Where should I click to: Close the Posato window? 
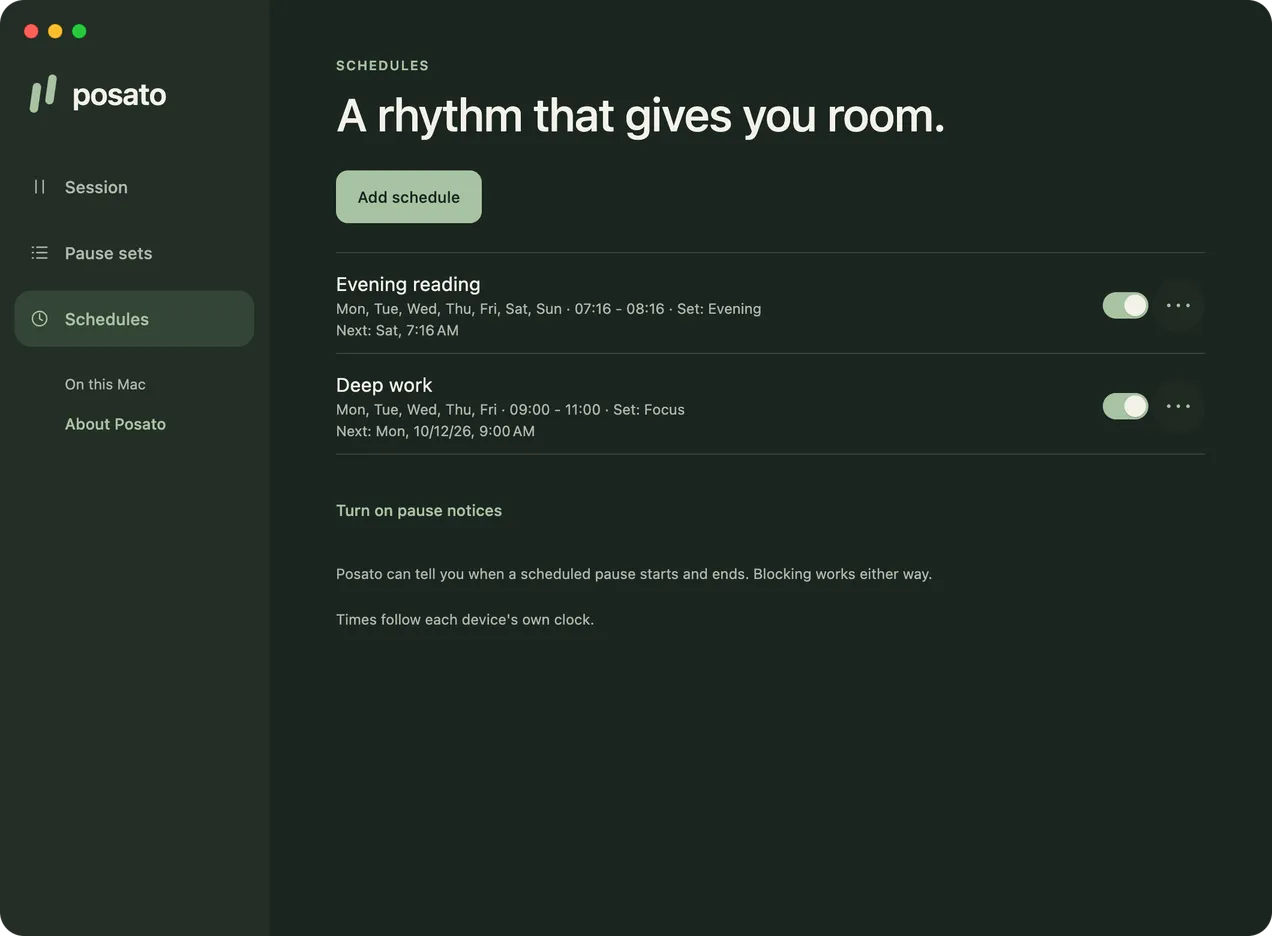click(x=31, y=31)
